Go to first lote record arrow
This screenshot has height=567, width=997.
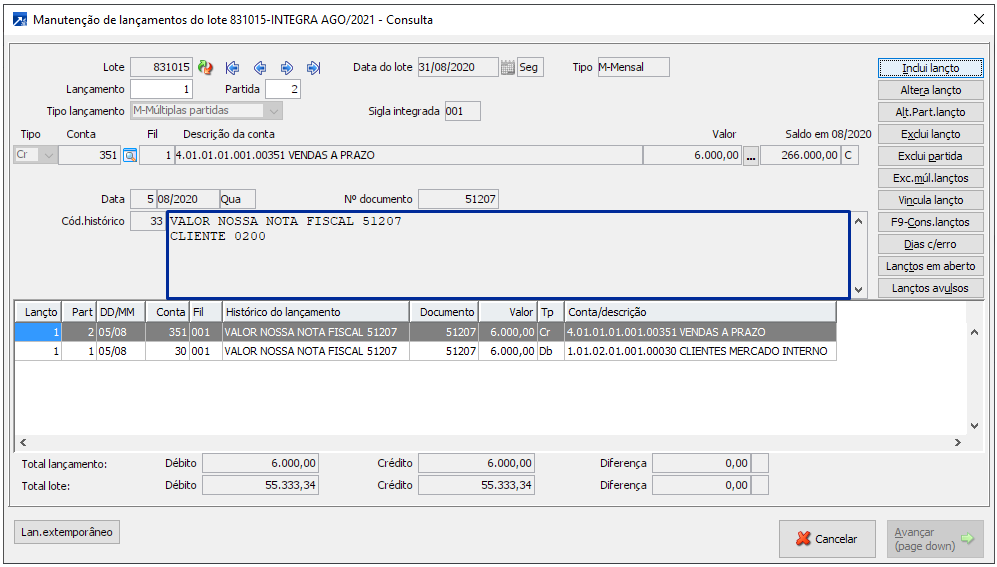[x=233, y=68]
